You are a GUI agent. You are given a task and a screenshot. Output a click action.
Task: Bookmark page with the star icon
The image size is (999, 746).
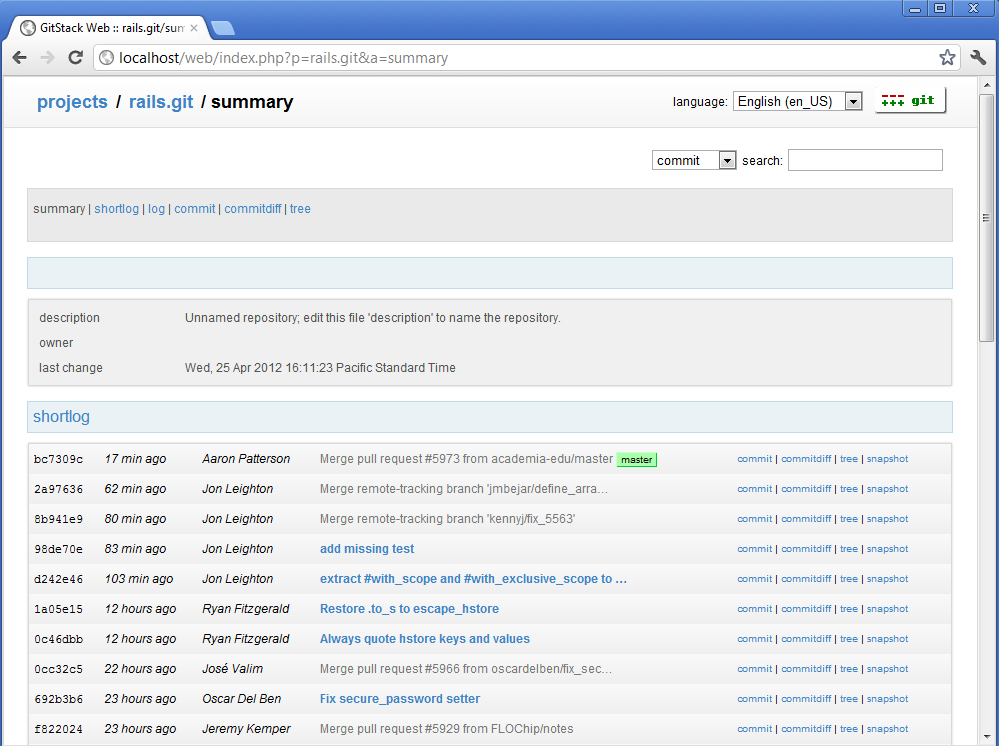(x=947, y=58)
